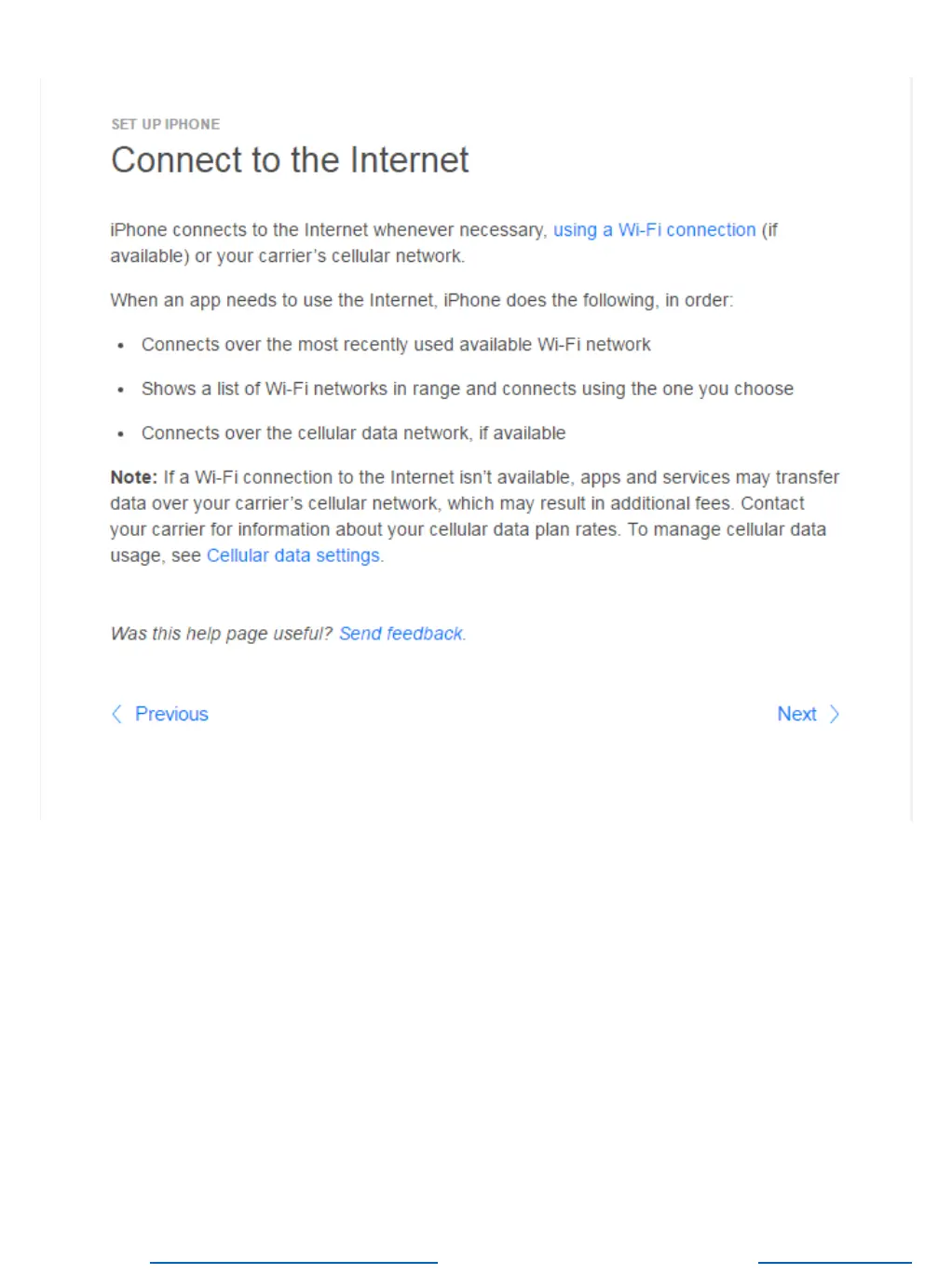The width and height of the screenshot is (952, 1288).
Task: Click the right chevron beside Next
Action: (835, 714)
